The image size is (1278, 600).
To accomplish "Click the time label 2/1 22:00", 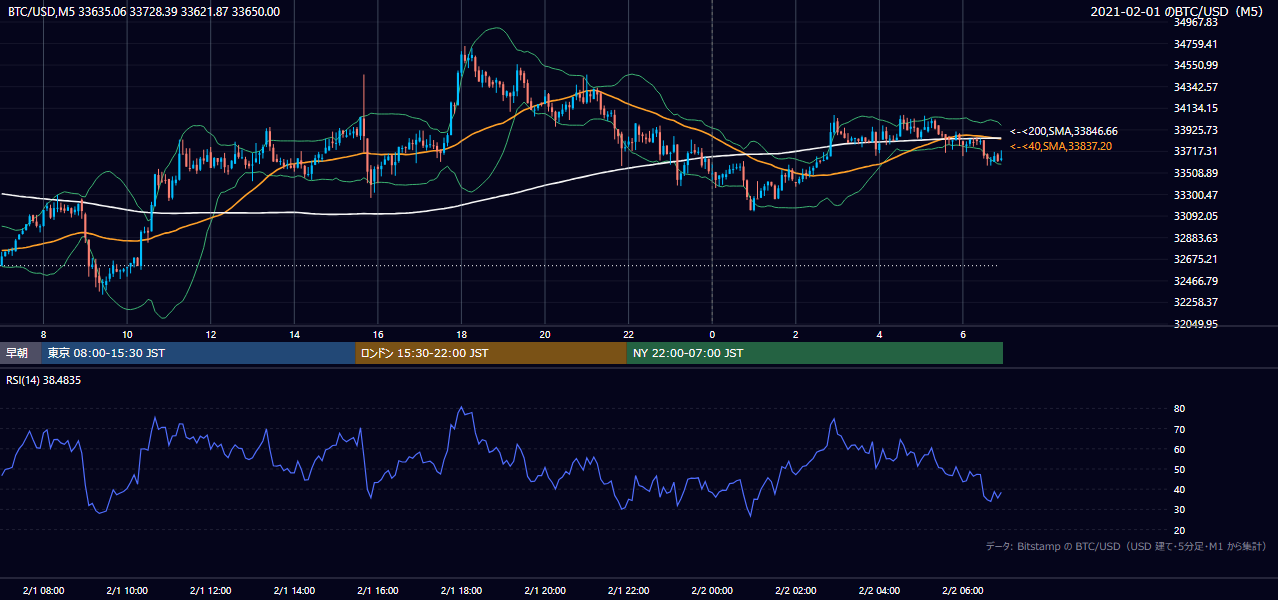I will click(x=628, y=590).
